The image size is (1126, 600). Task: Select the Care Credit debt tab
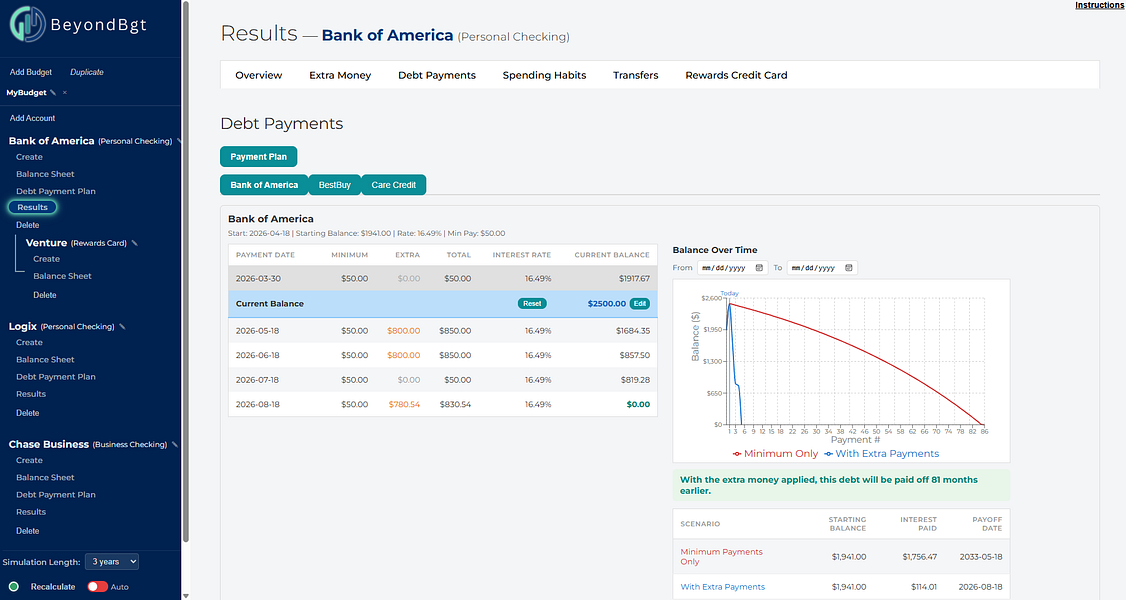point(394,184)
